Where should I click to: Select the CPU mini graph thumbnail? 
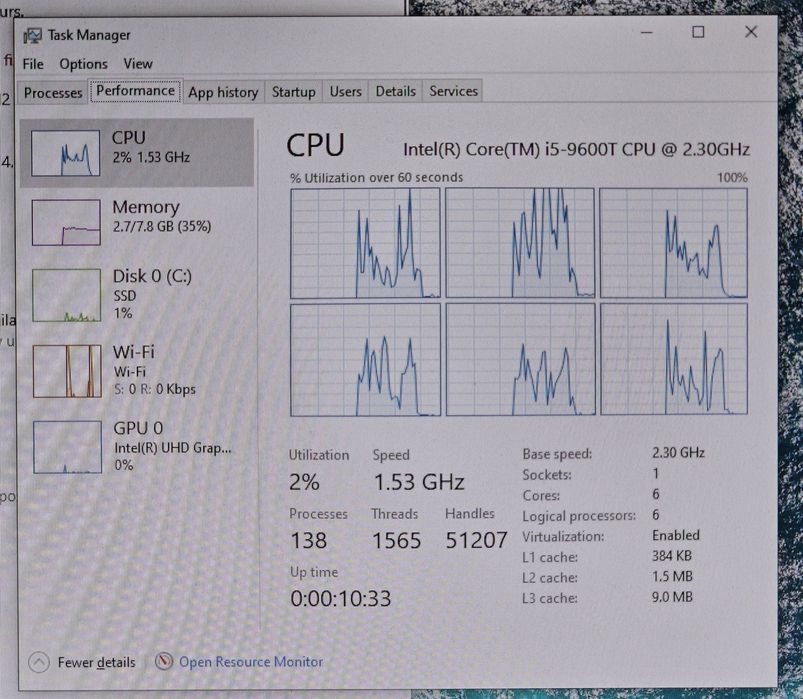tap(65, 153)
